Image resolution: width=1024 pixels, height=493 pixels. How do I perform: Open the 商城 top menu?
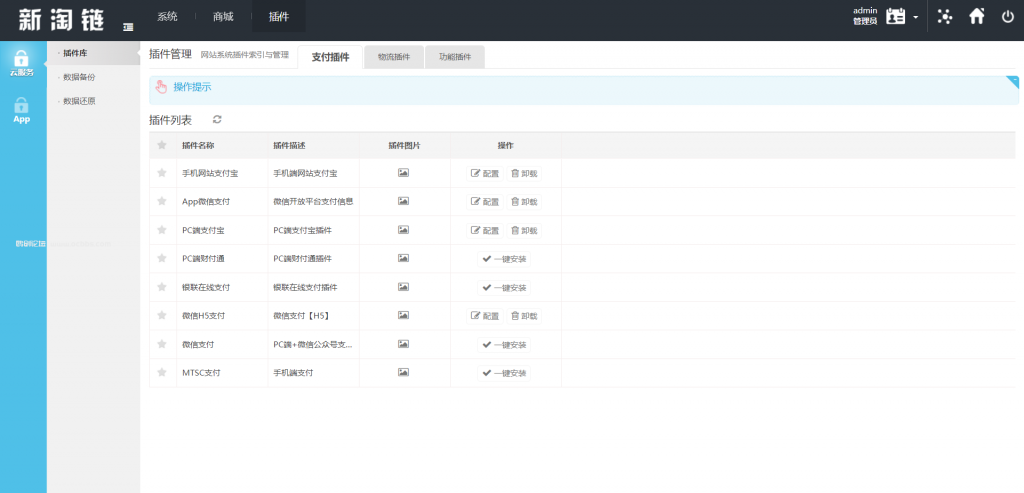tap(223, 17)
